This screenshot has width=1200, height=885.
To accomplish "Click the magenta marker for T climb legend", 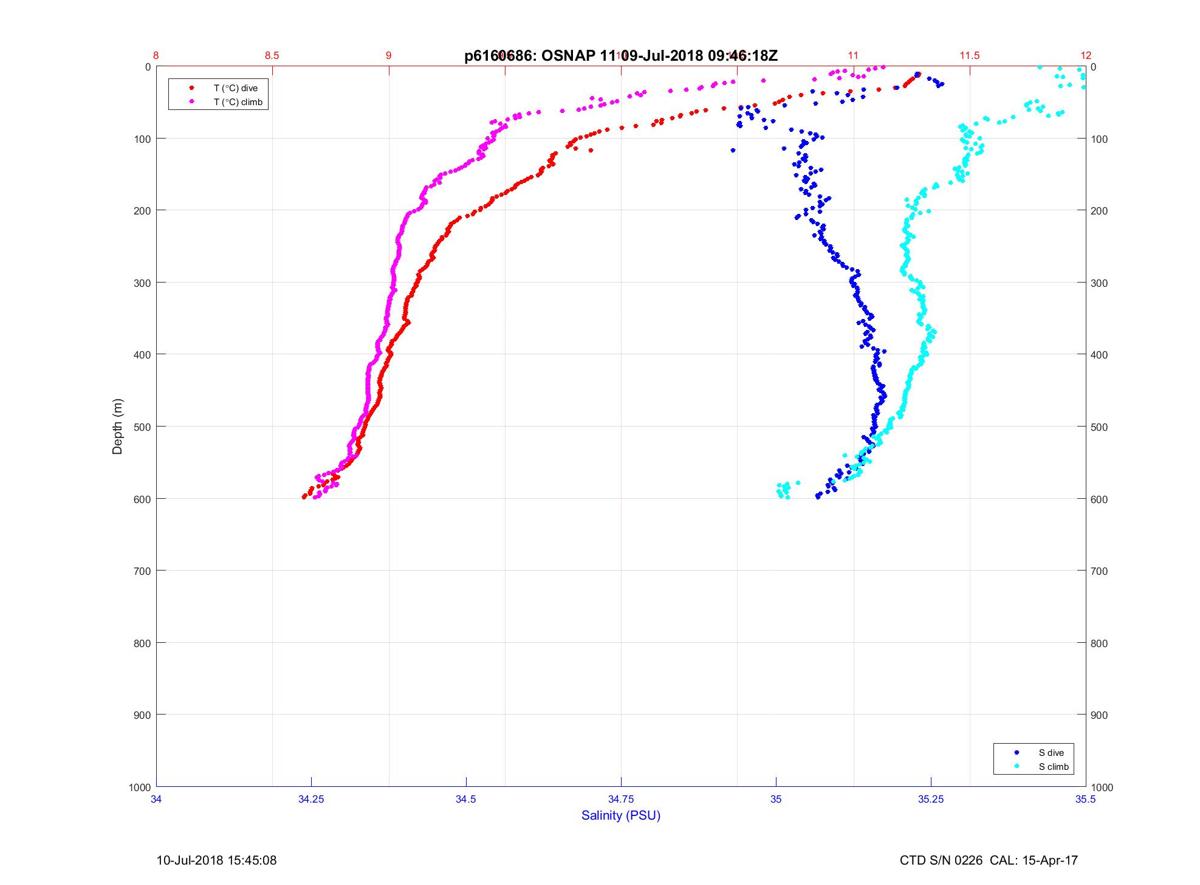I will [x=191, y=102].
